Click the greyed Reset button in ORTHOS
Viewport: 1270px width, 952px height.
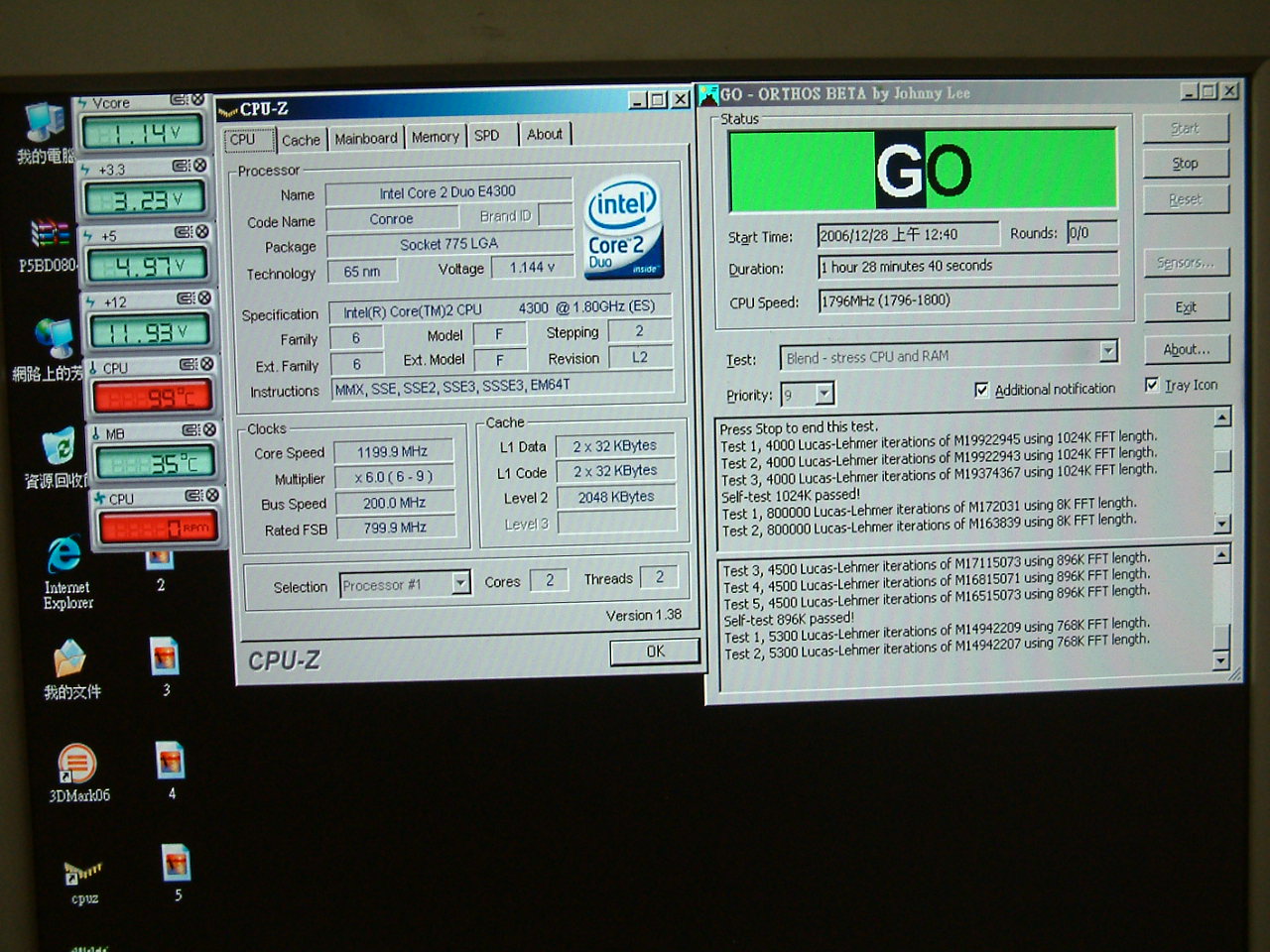(1185, 199)
